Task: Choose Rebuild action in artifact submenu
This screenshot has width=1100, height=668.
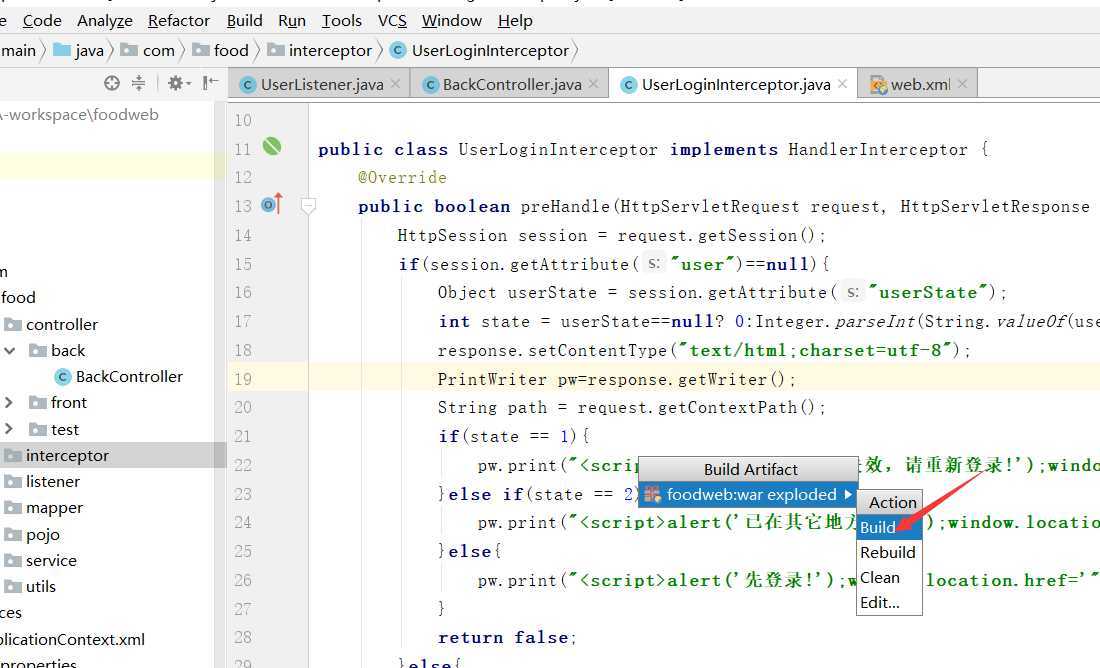Action: pos(889,552)
